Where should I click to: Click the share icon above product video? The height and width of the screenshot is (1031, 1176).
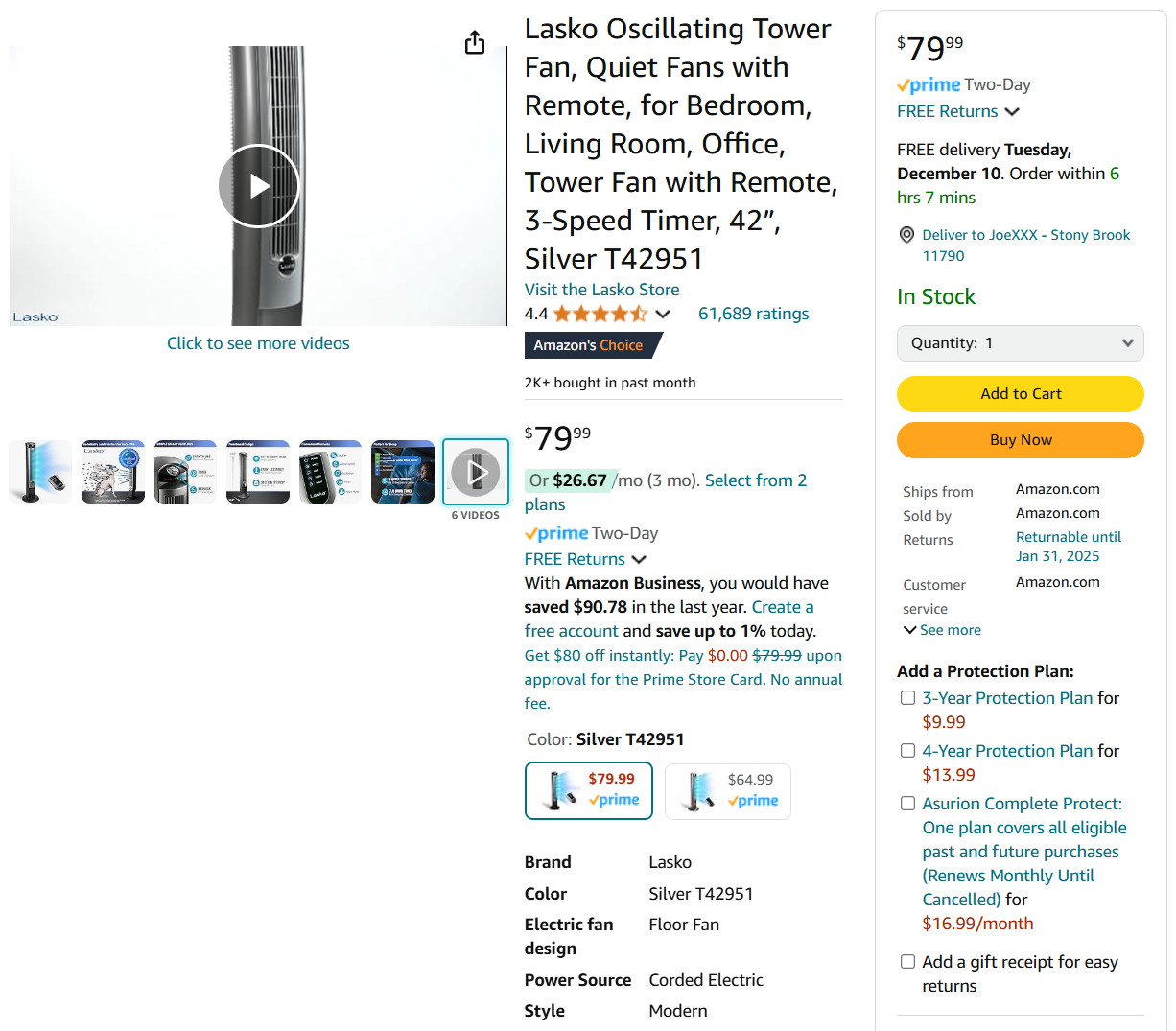tap(475, 43)
